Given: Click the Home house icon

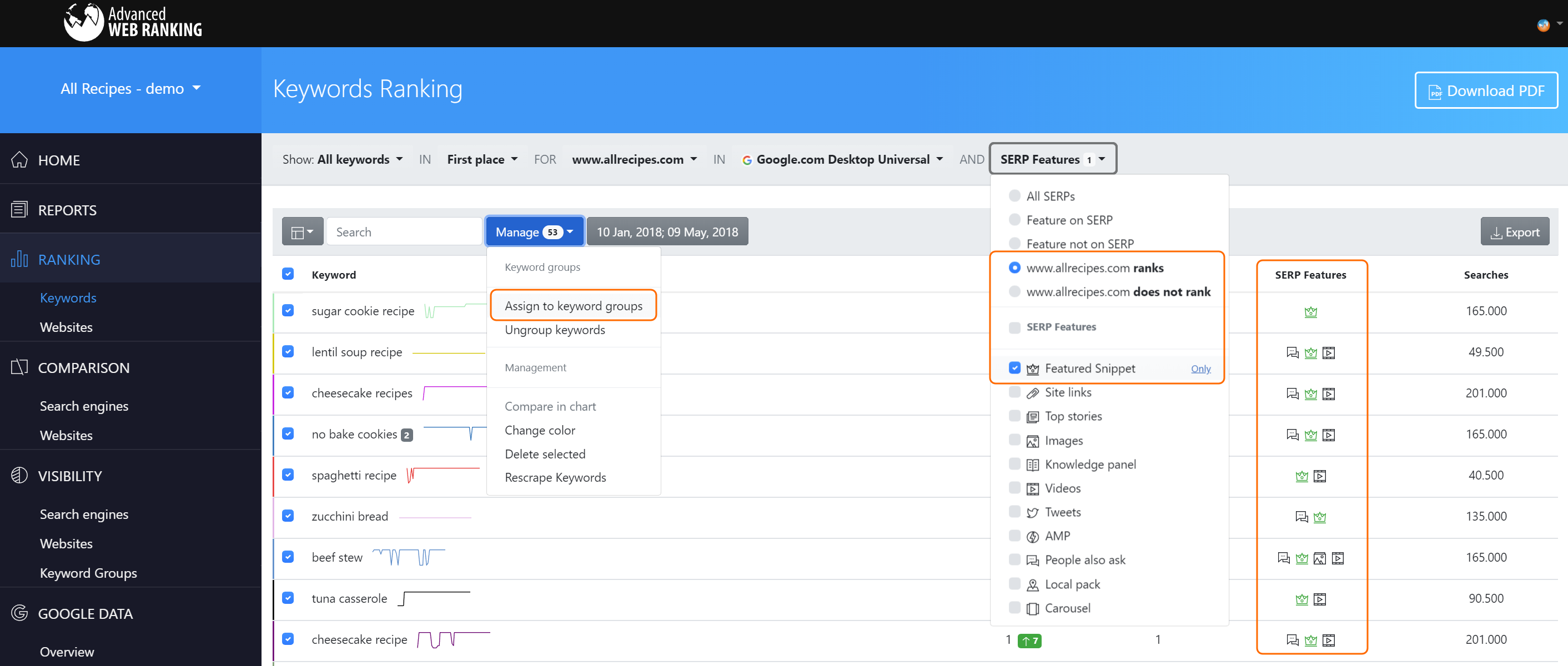Looking at the screenshot, I should pyautogui.click(x=19, y=159).
